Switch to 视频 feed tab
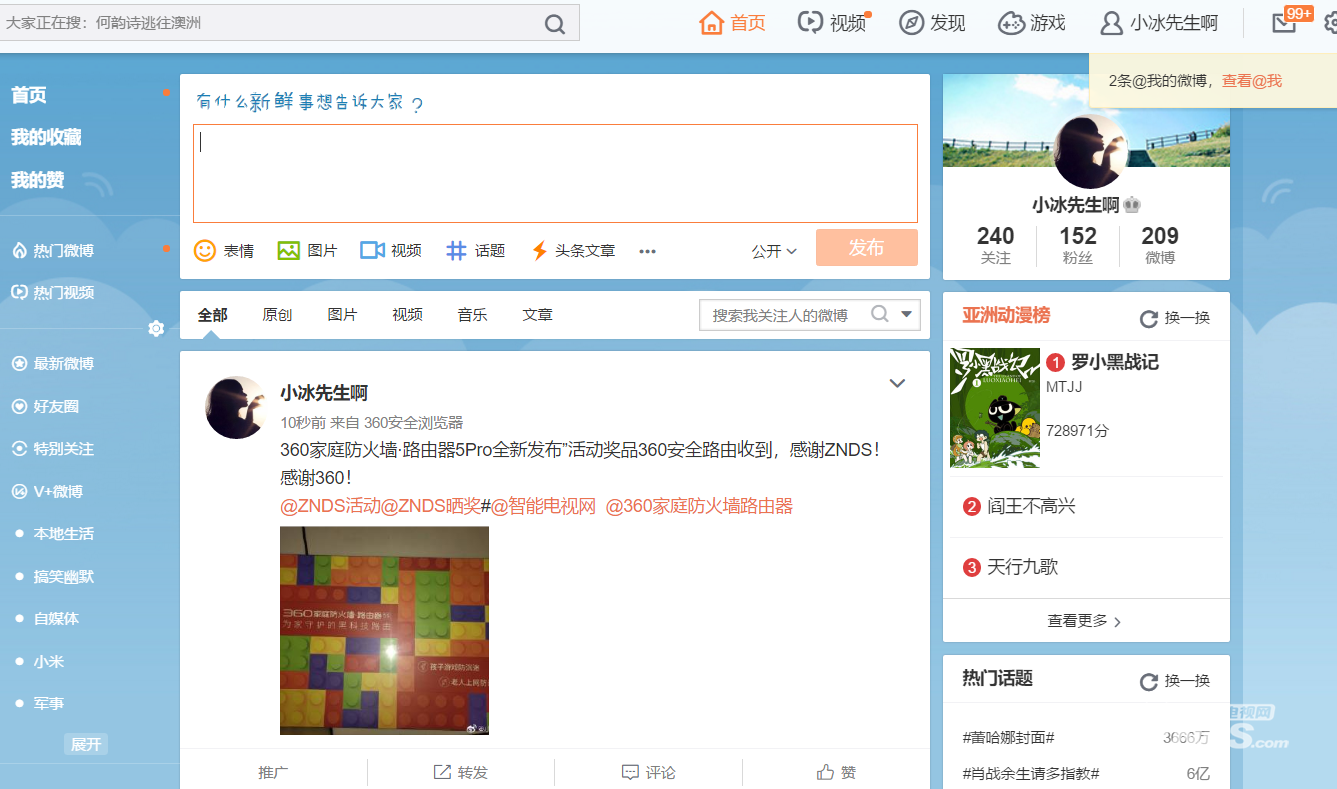Image resolution: width=1337 pixels, height=789 pixels. click(407, 315)
